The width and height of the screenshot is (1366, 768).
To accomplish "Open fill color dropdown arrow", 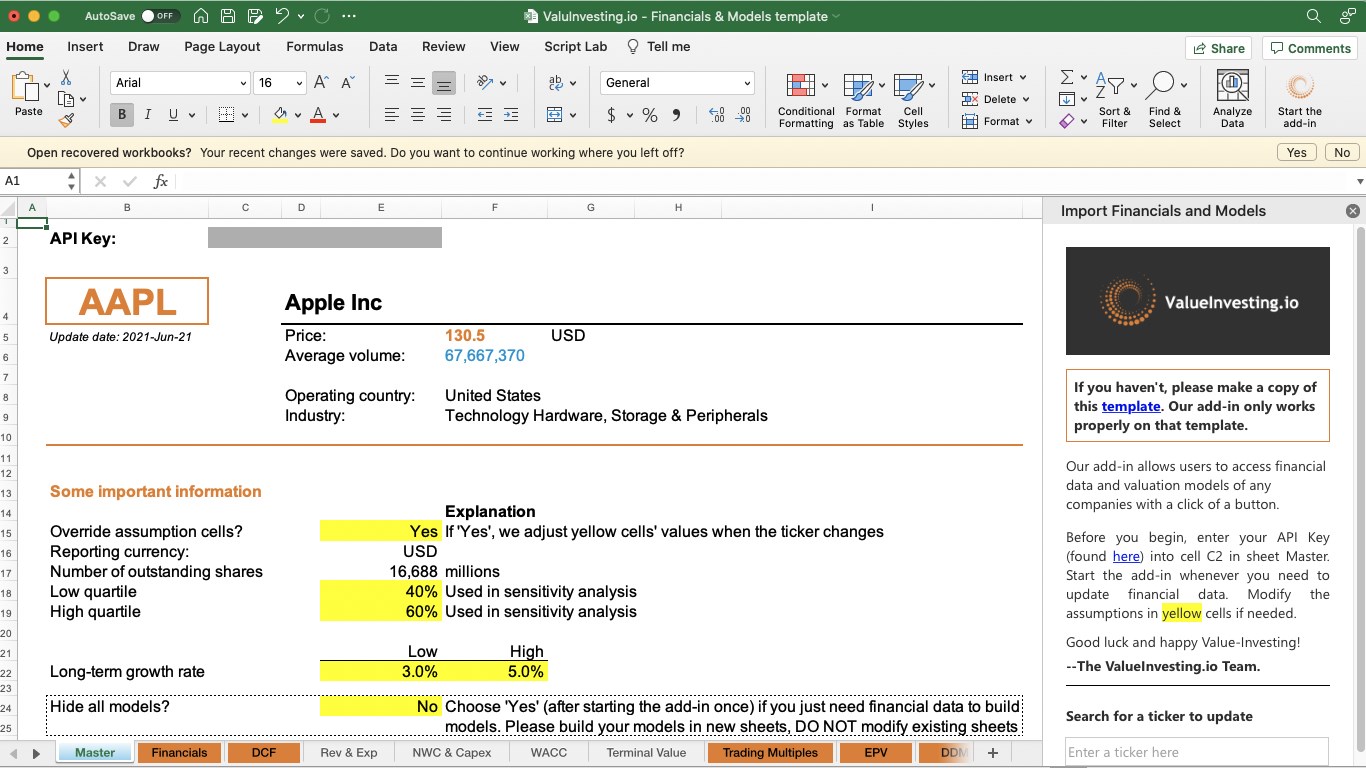I will [298, 115].
